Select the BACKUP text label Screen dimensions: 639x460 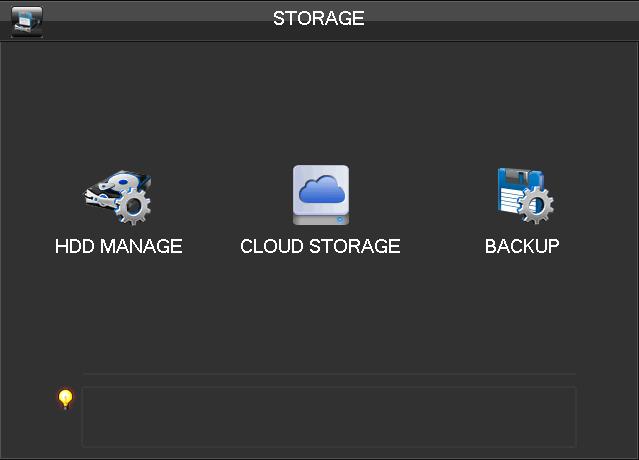[522, 246]
